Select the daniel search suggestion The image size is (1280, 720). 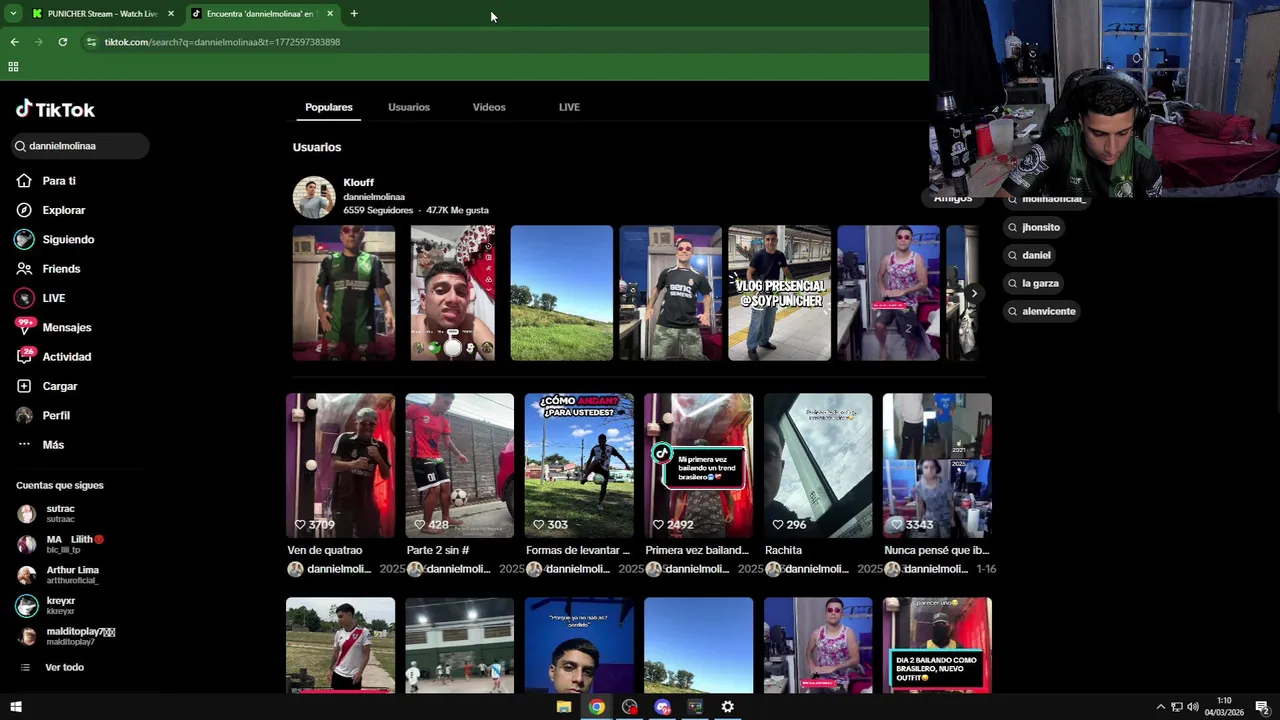point(1030,255)
